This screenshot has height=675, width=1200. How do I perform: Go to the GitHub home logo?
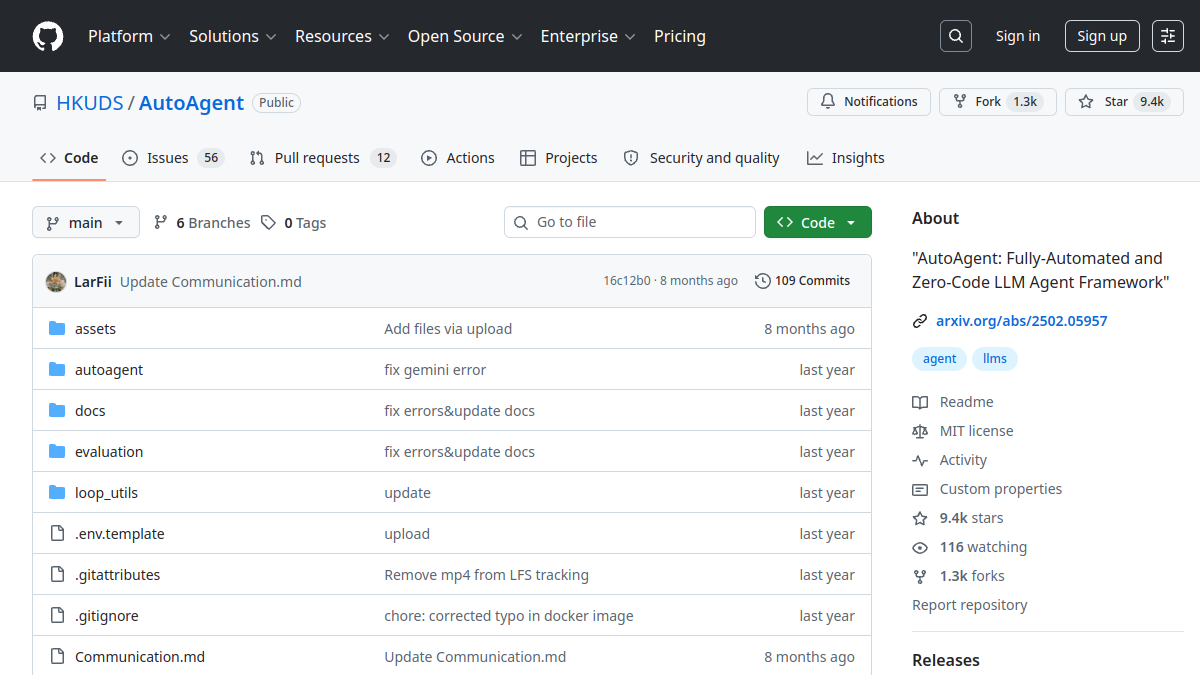[x=48, y=36]
